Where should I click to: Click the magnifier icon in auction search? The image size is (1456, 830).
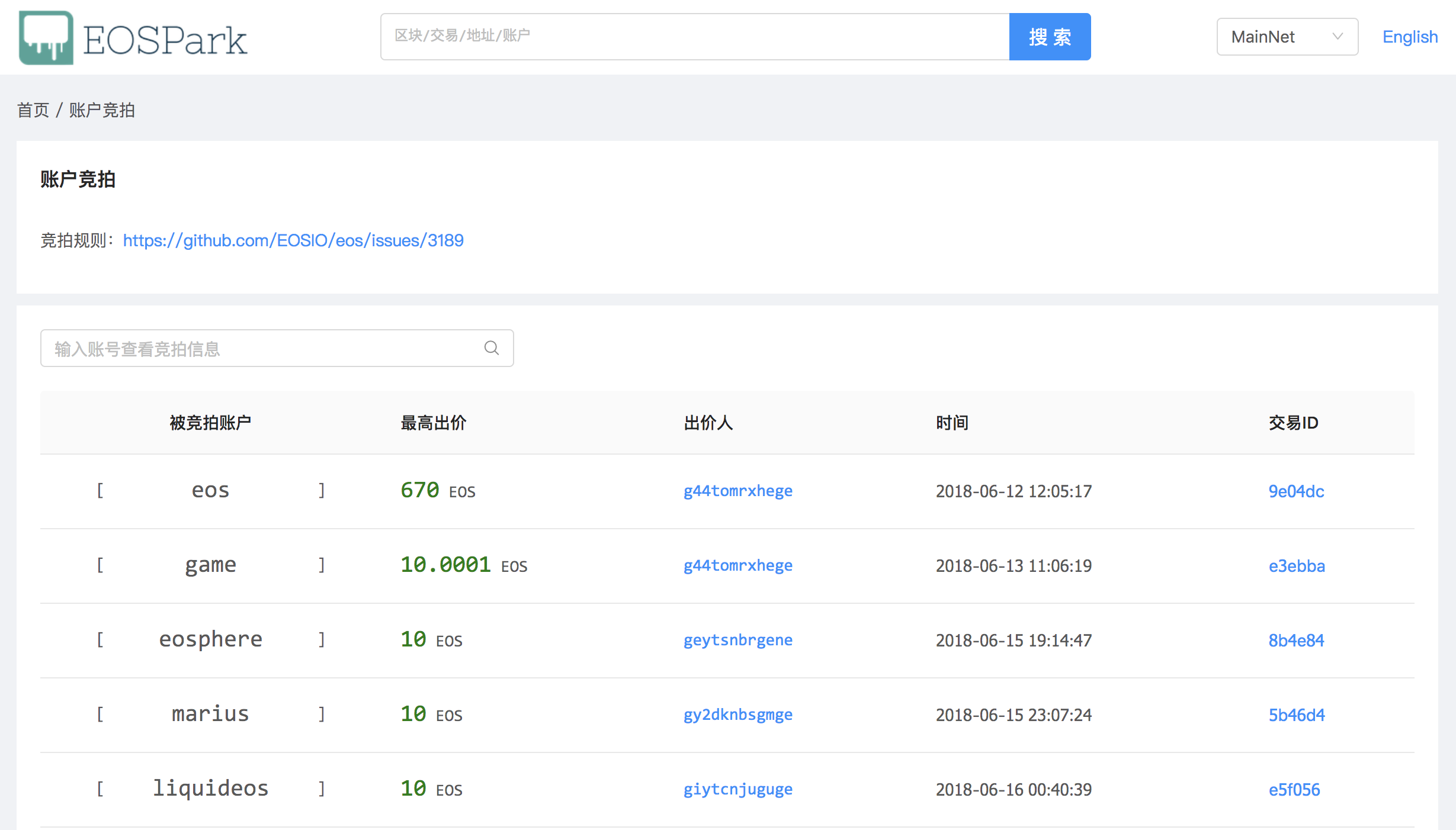(x=492, y=348)
